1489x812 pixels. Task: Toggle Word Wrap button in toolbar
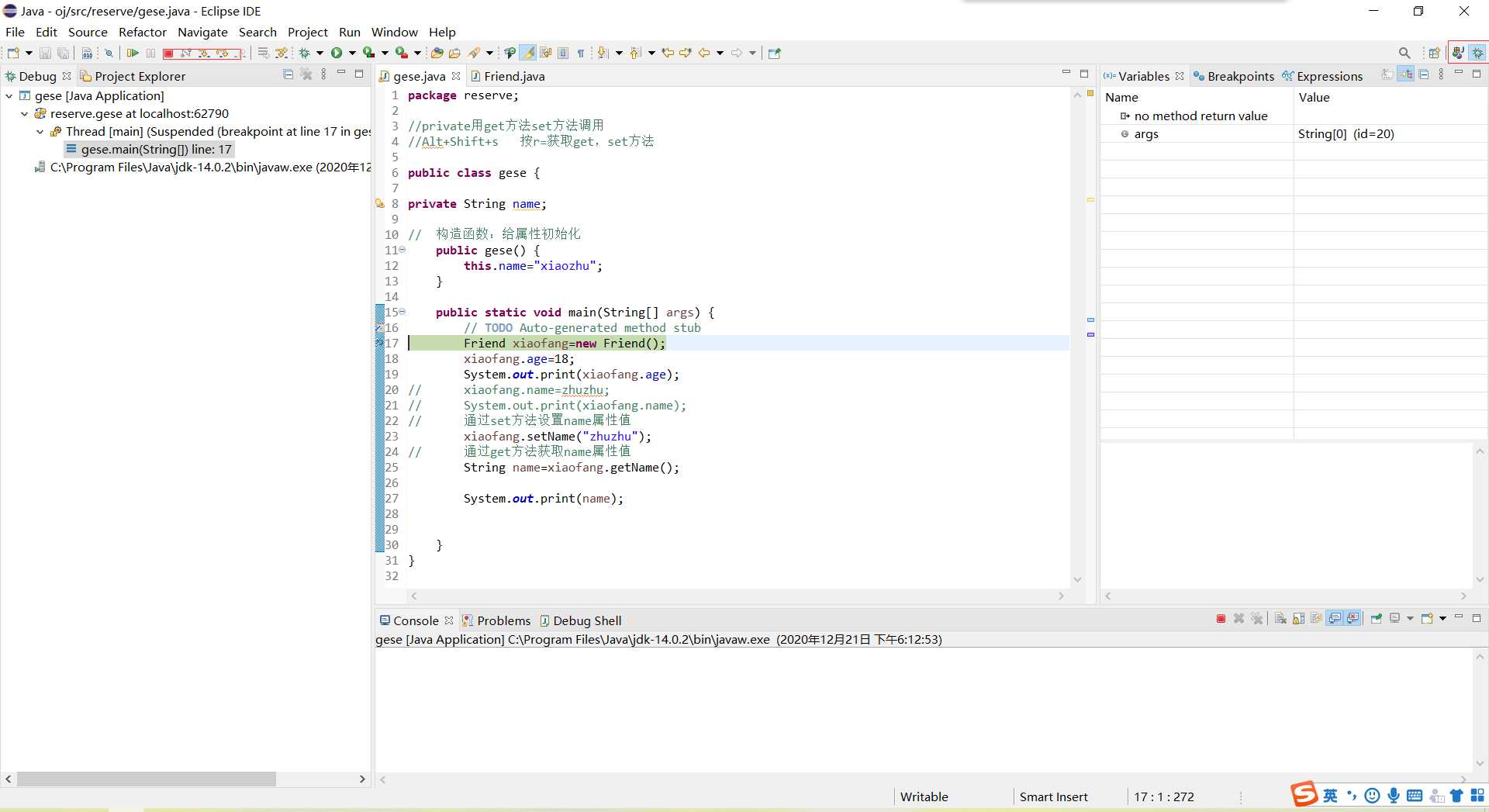pos(545,53)
